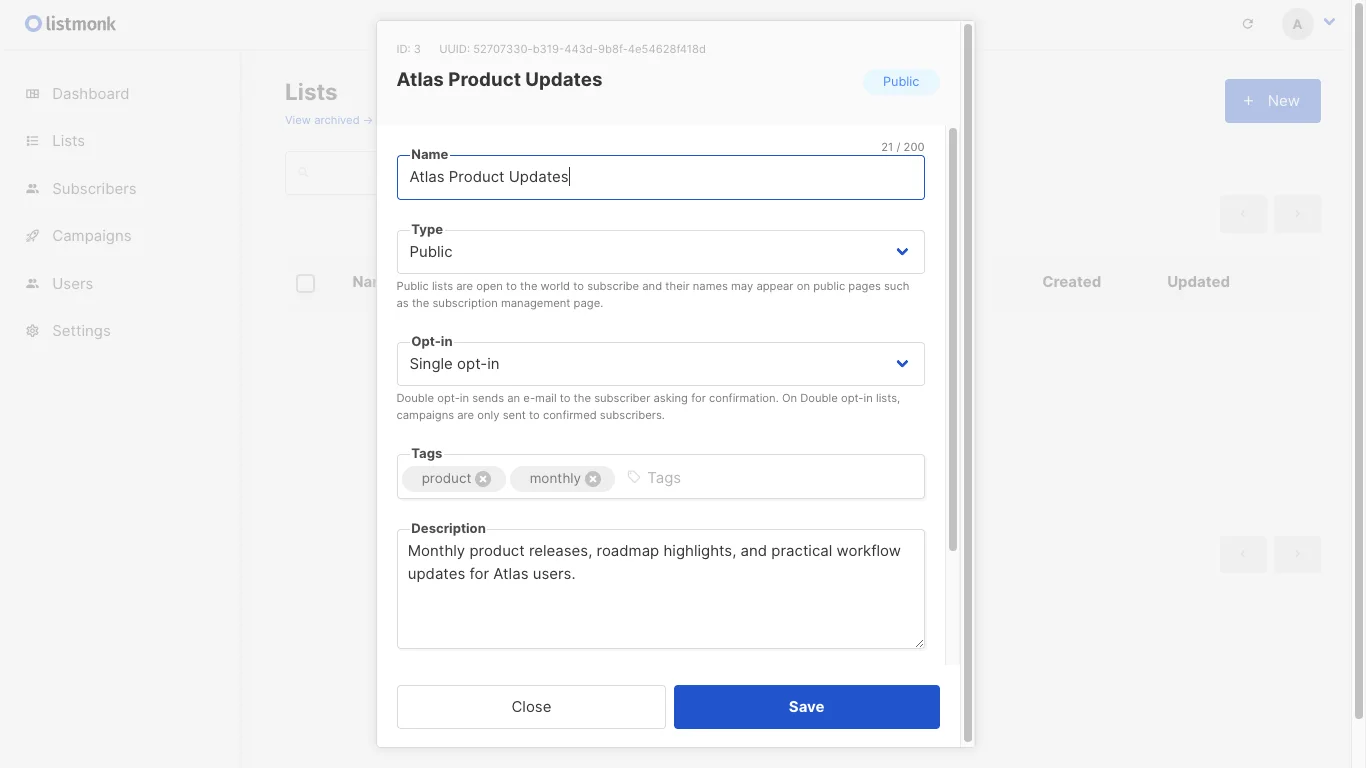
Task: Open Settings in sidebar
Action: [x=69, y=331]
